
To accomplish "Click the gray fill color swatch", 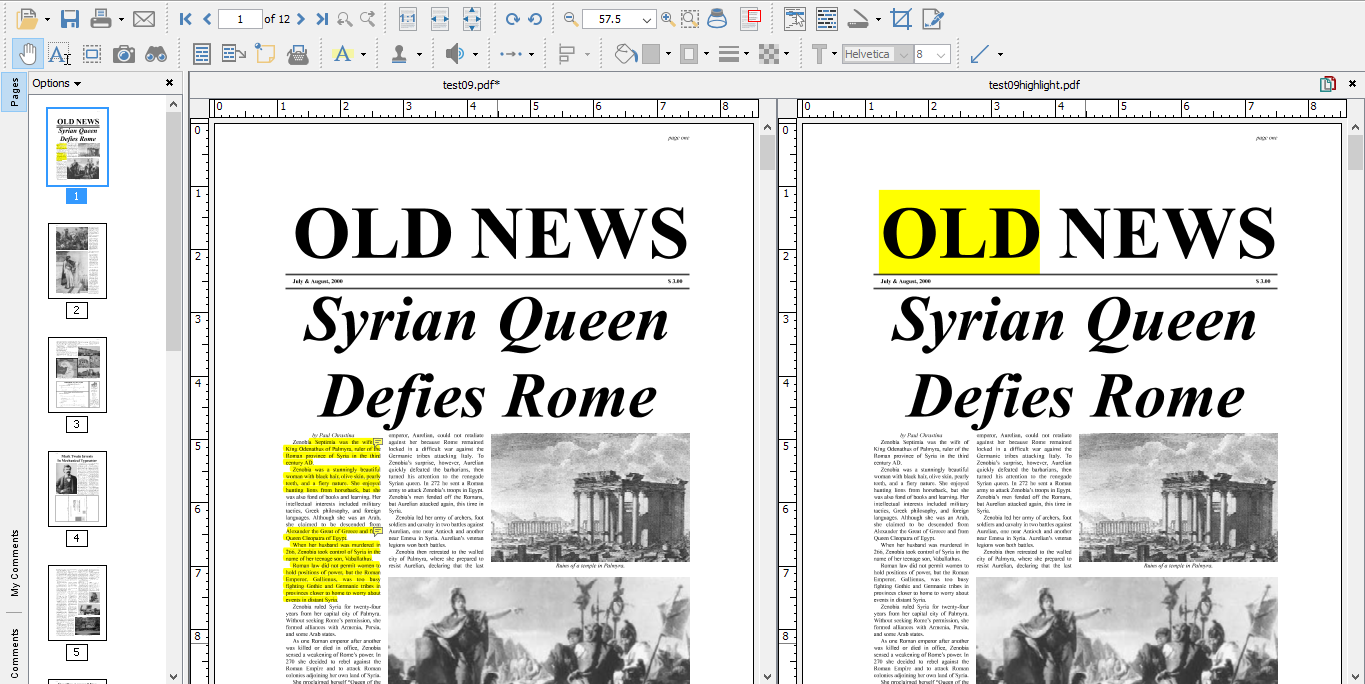I will click(650, 53).
